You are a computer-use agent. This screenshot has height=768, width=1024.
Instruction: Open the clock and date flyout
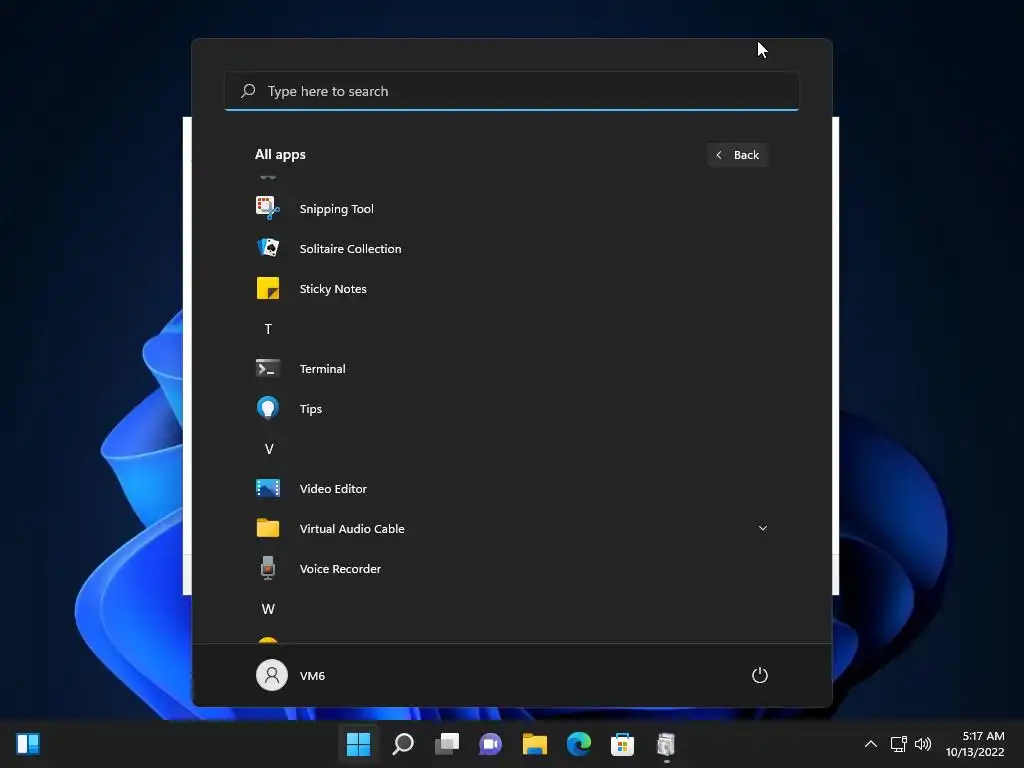click(975, 744)
